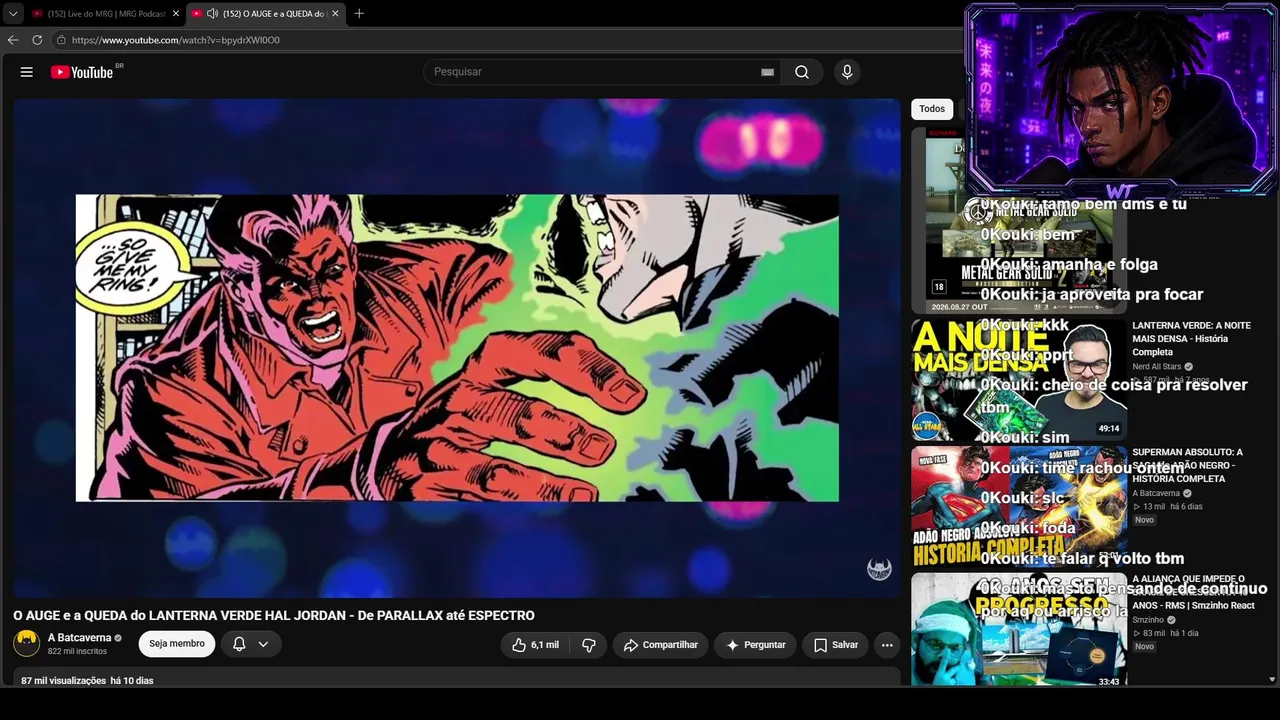Image resolution: width=1280 pixels, height=720 pixels.
Task: Close the Live do MRG tab
Action: [176, 13]
